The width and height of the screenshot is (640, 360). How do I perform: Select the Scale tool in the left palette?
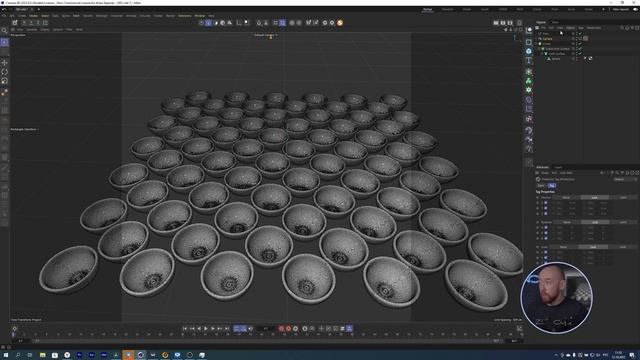(x=4, y=81)
